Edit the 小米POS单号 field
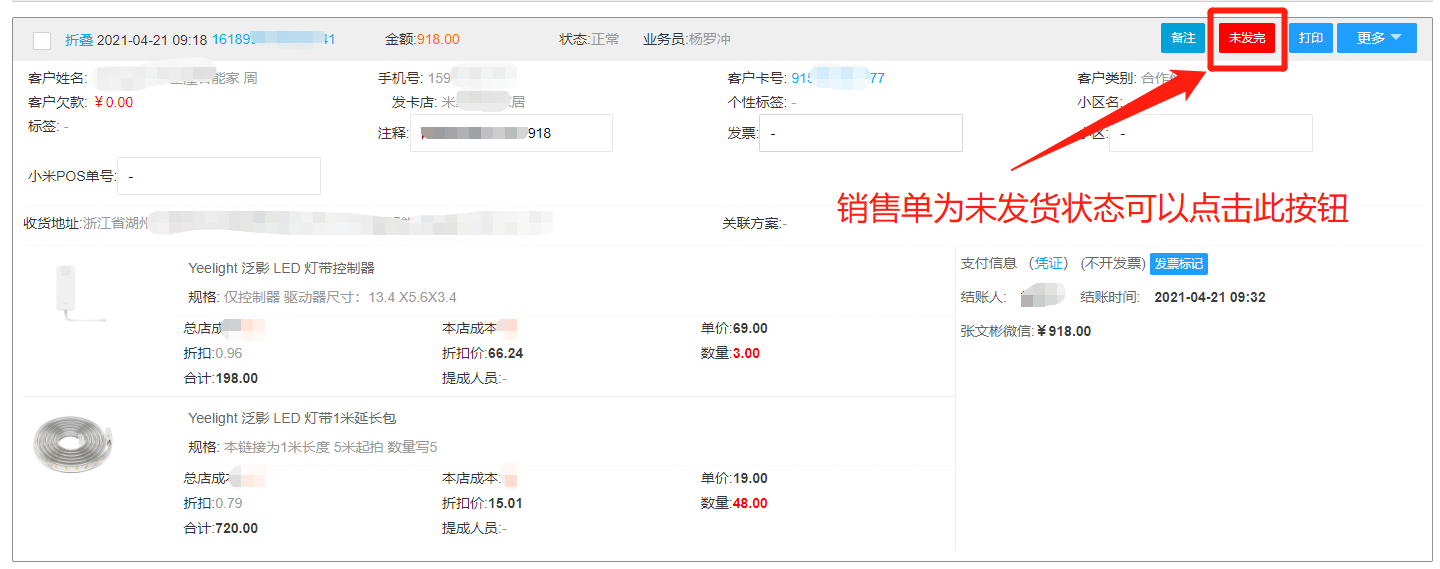Screen dimensions: 1440x569 tap(219, 176)
